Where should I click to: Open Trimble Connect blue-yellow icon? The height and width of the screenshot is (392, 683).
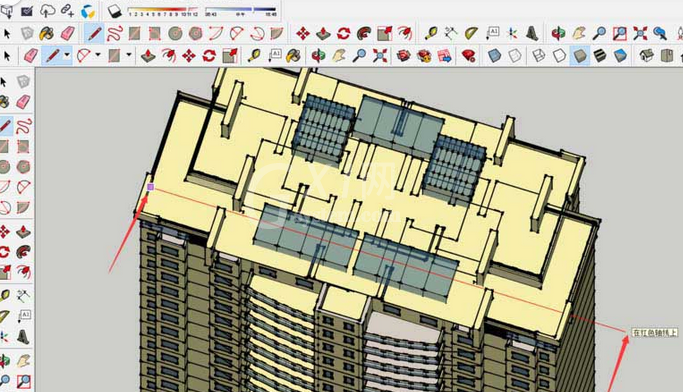point(88,11)
